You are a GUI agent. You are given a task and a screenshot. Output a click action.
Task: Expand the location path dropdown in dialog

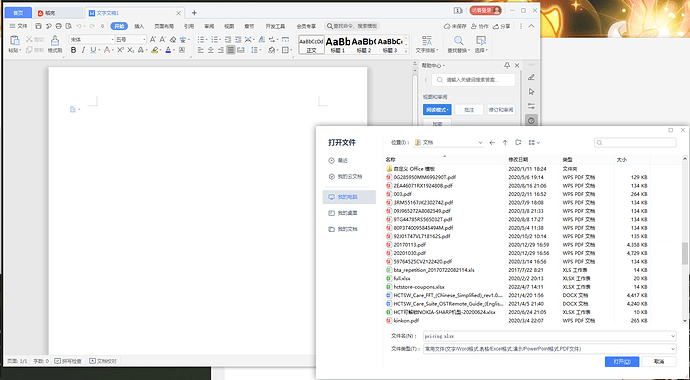pyautogui.click(x=480, y=143)
